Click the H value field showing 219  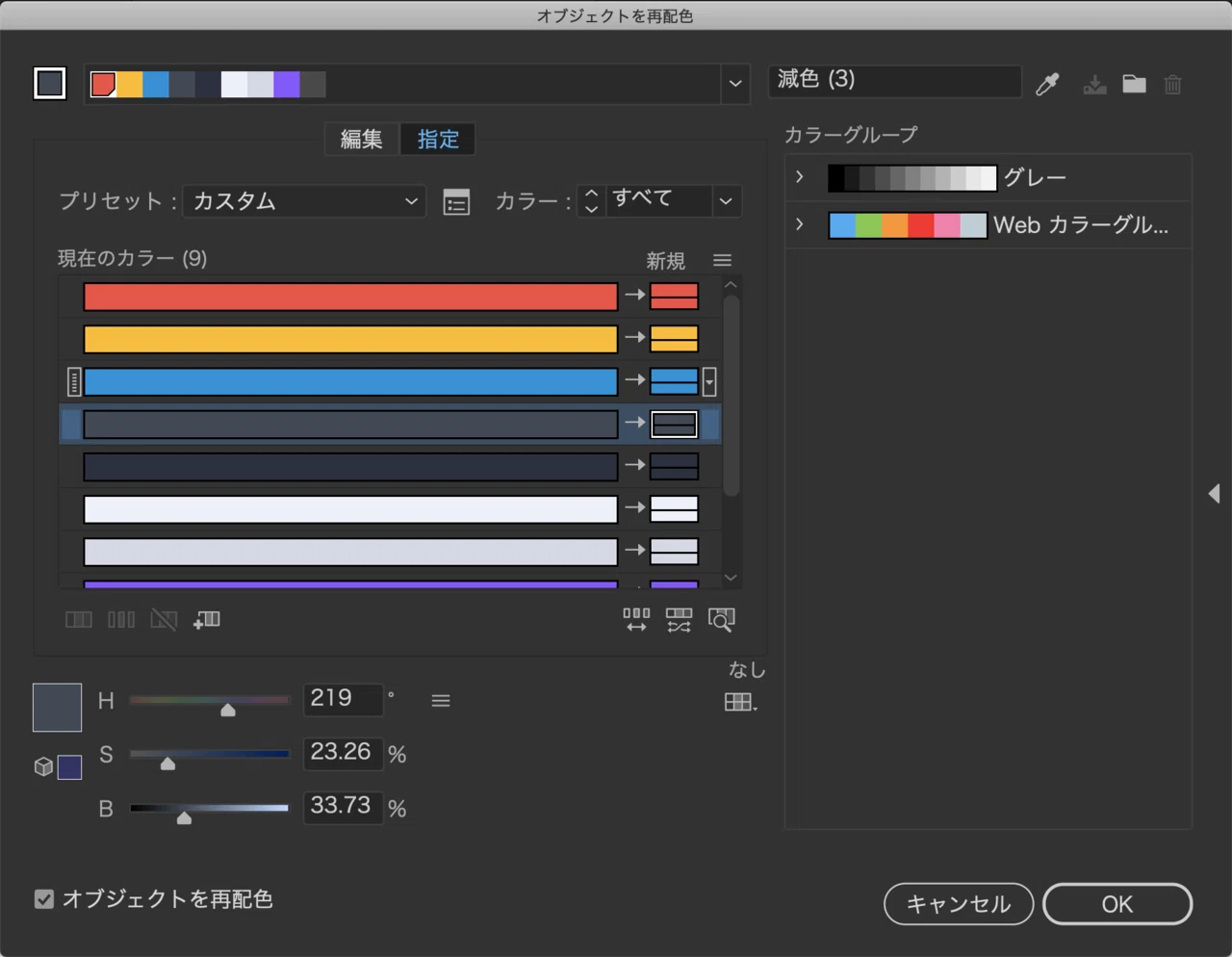tap(344, 699)
